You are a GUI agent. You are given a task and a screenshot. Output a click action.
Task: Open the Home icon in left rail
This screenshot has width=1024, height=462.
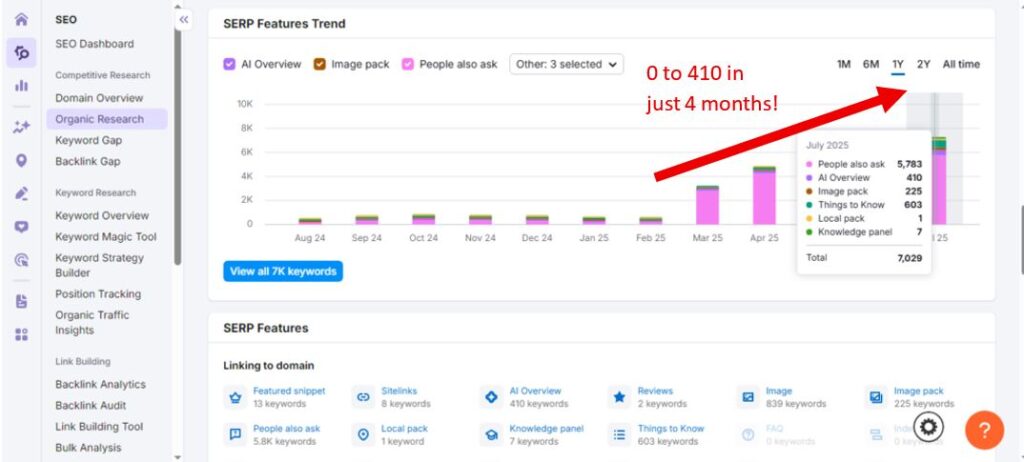tap(22, 20)
